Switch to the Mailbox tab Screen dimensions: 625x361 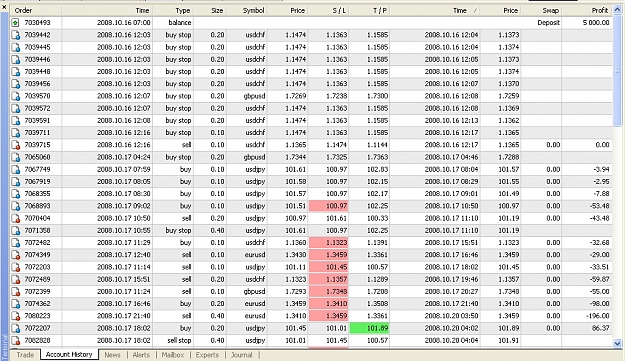pyautogui.click(x=173, y=355)
